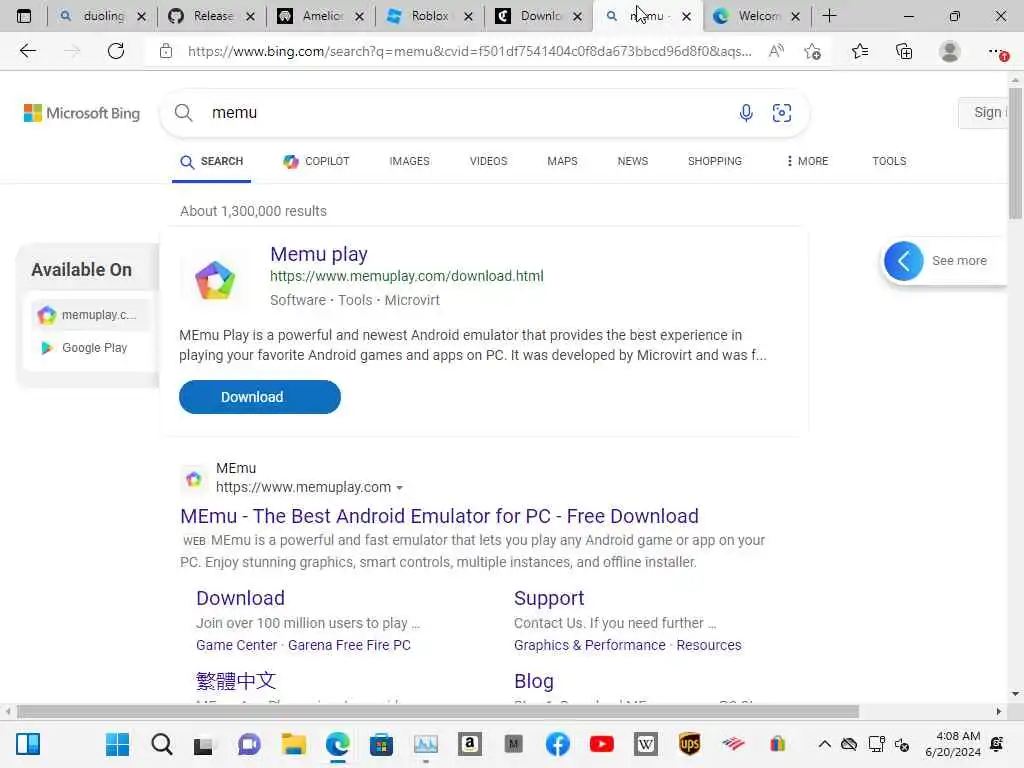Open Garena Free Fire PC link
The image size is (1024, 768).
click(x=349, y=645)
